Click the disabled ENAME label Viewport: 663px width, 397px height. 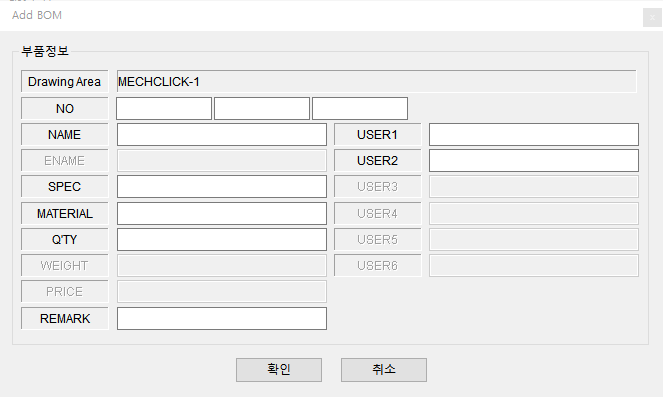tap(65, 161)
